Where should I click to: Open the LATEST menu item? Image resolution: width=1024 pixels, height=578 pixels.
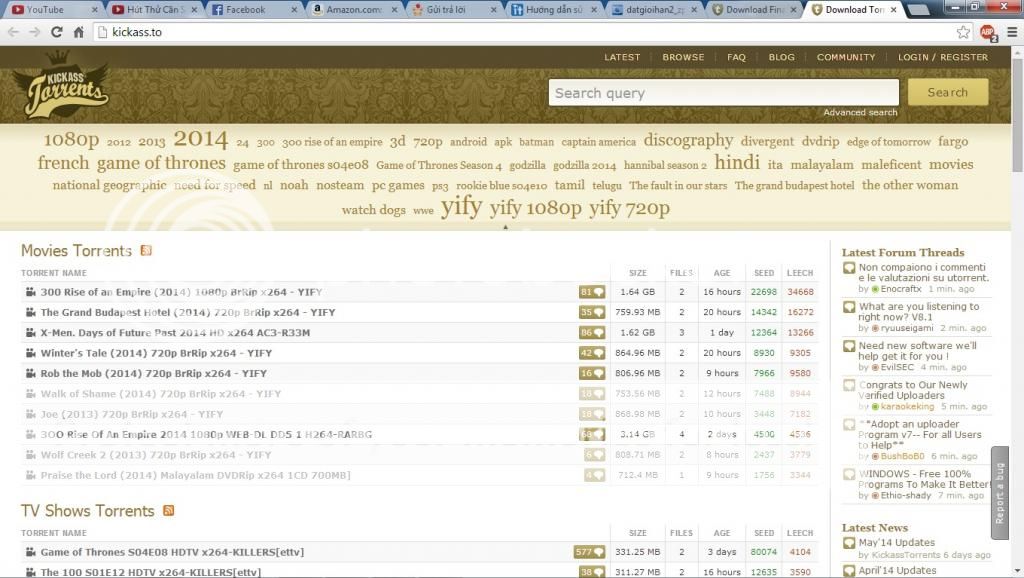622,57
